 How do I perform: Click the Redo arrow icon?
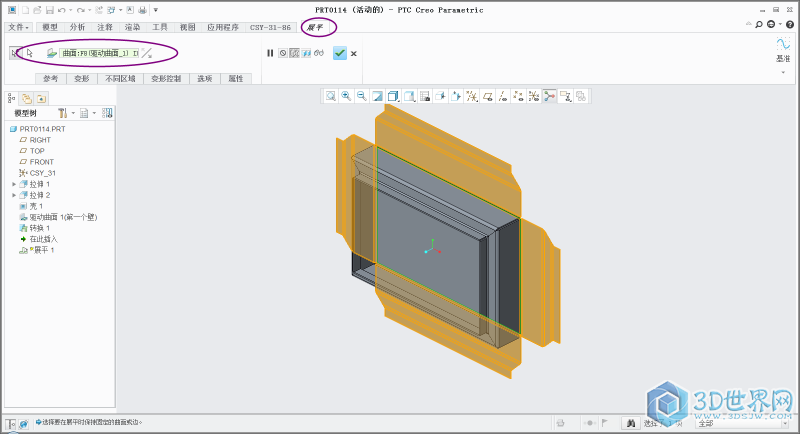tap(80, 10)
